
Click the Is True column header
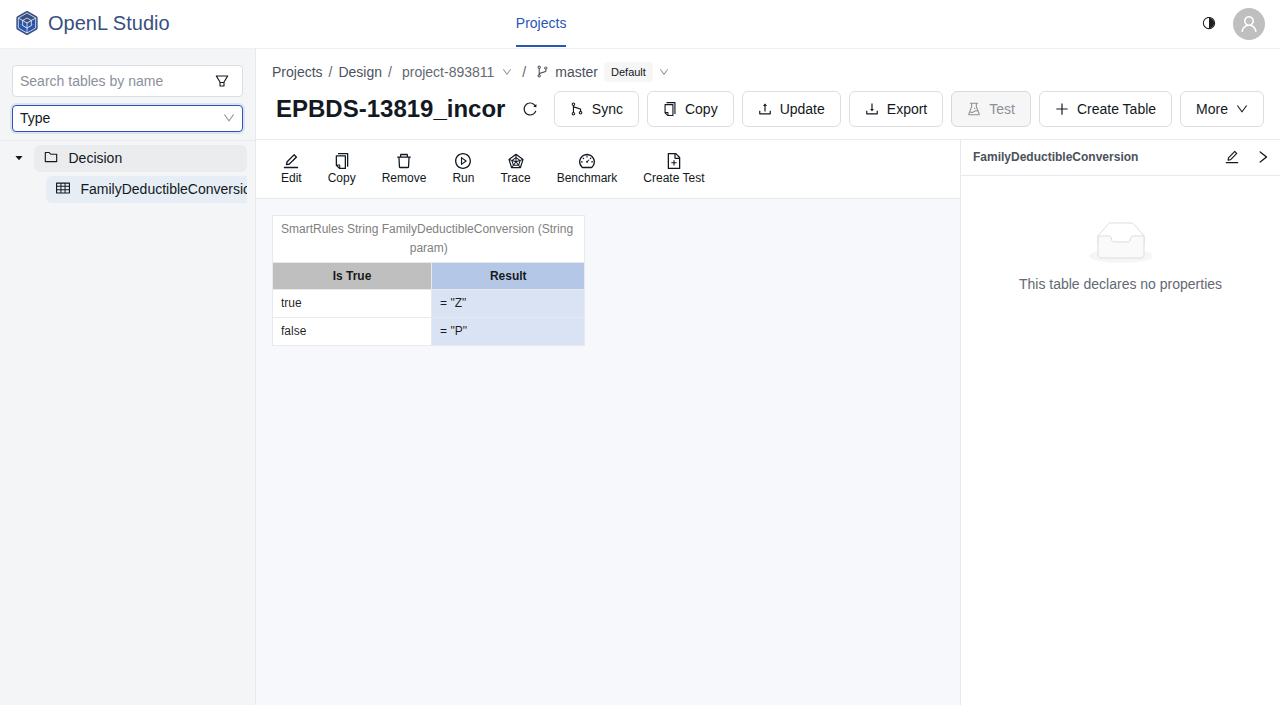click(352, 276)
